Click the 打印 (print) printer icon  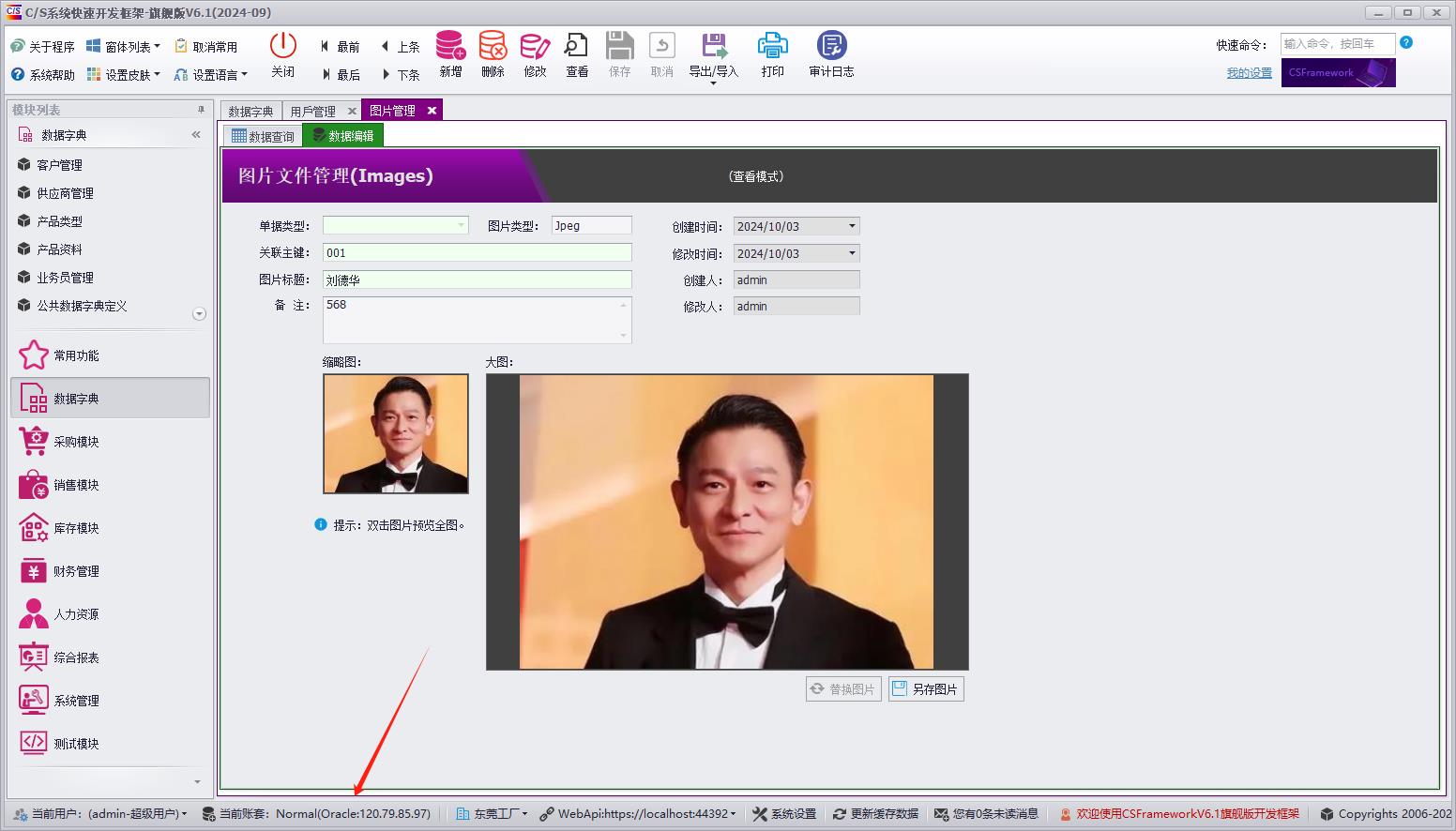point(772,46)
